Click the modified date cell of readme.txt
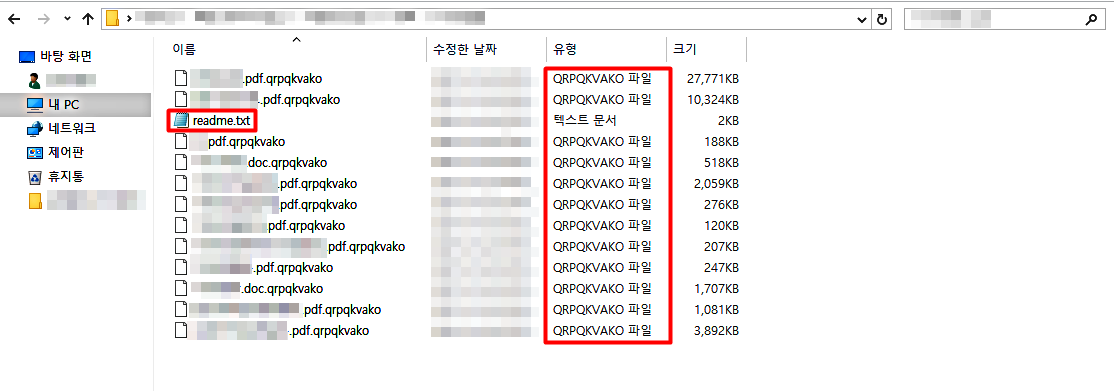Image resolution: width=1114 pixels, height=391 pixels. pos(482,121)
